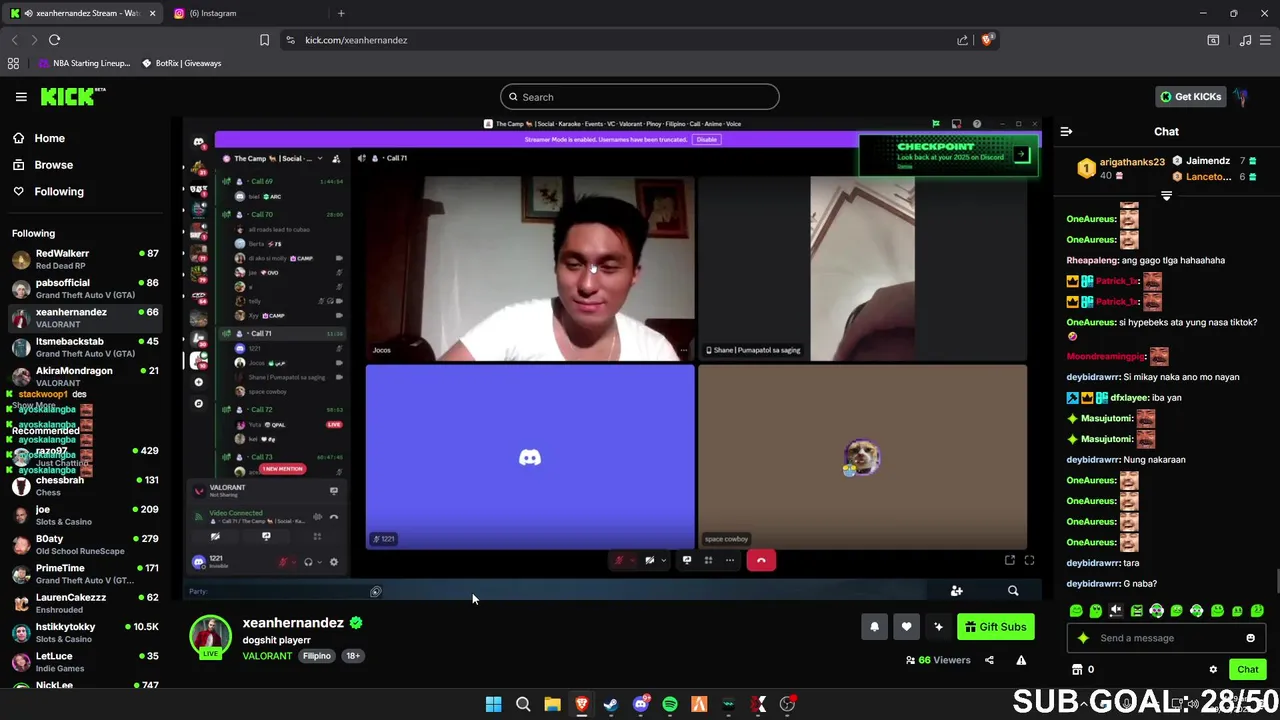The height and width of the screenshot is (720, 1280).
Task: Click the 1 NEW MENTION badge in Discord
Action: pos(282,469)
